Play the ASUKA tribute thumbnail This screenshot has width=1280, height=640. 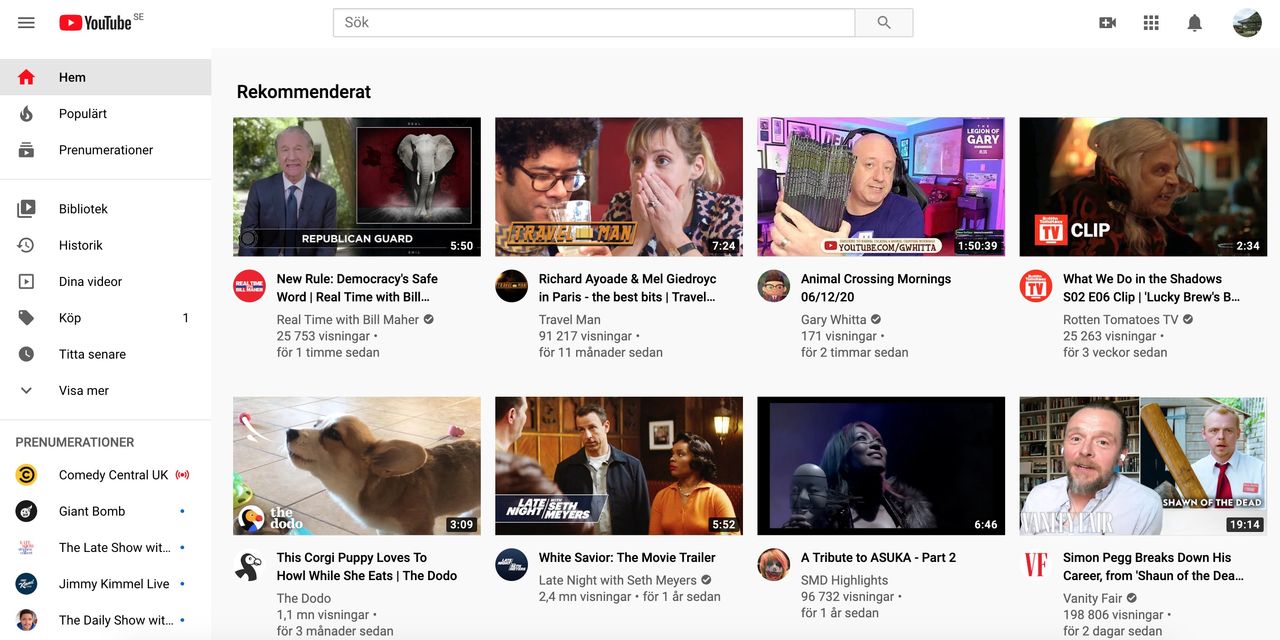[x=881, y=466]
